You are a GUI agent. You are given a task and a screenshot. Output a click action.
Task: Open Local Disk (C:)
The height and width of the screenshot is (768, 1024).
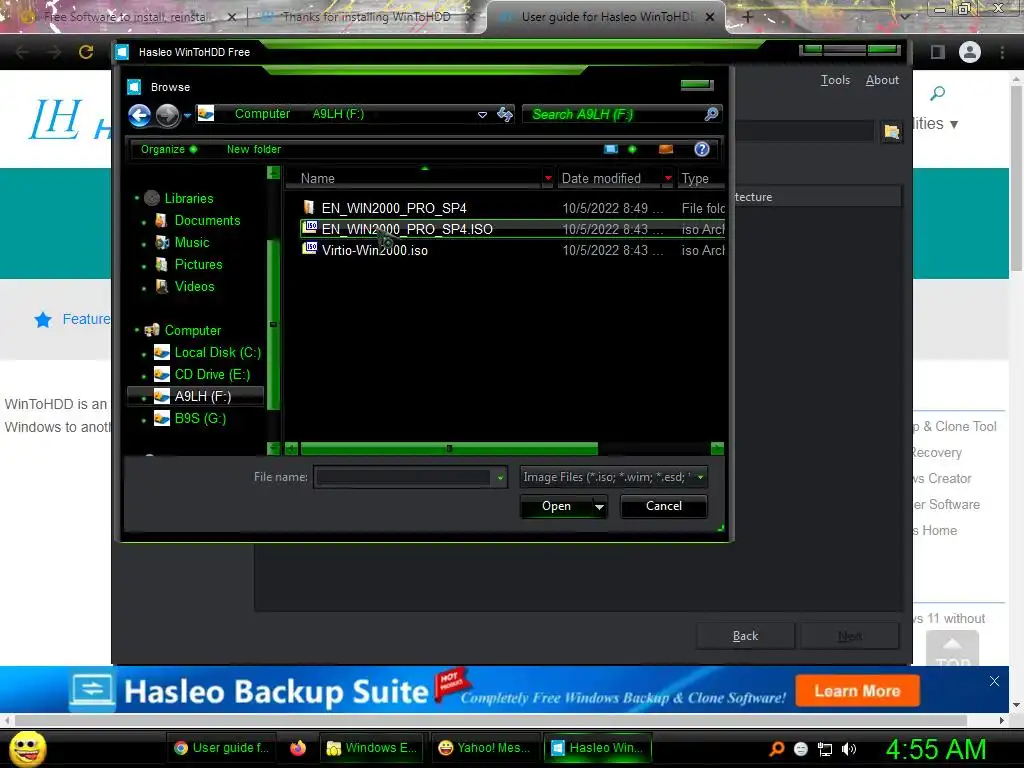tap(217, 353)
